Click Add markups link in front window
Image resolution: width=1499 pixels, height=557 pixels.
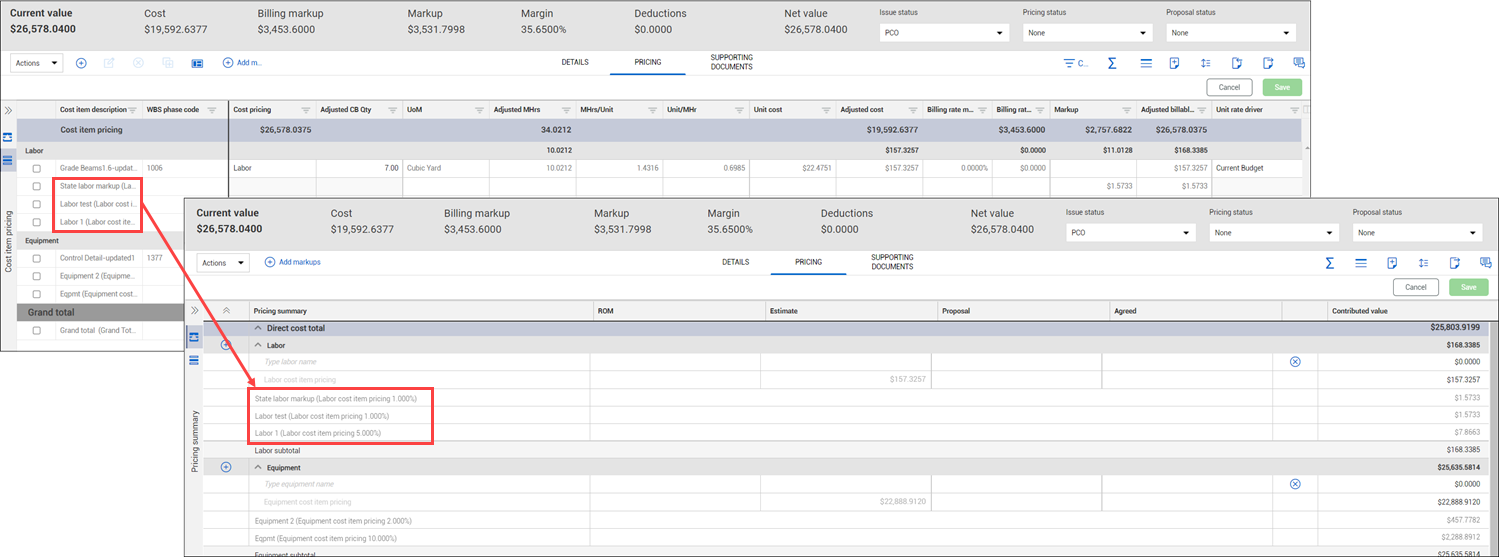pos(292,262)
